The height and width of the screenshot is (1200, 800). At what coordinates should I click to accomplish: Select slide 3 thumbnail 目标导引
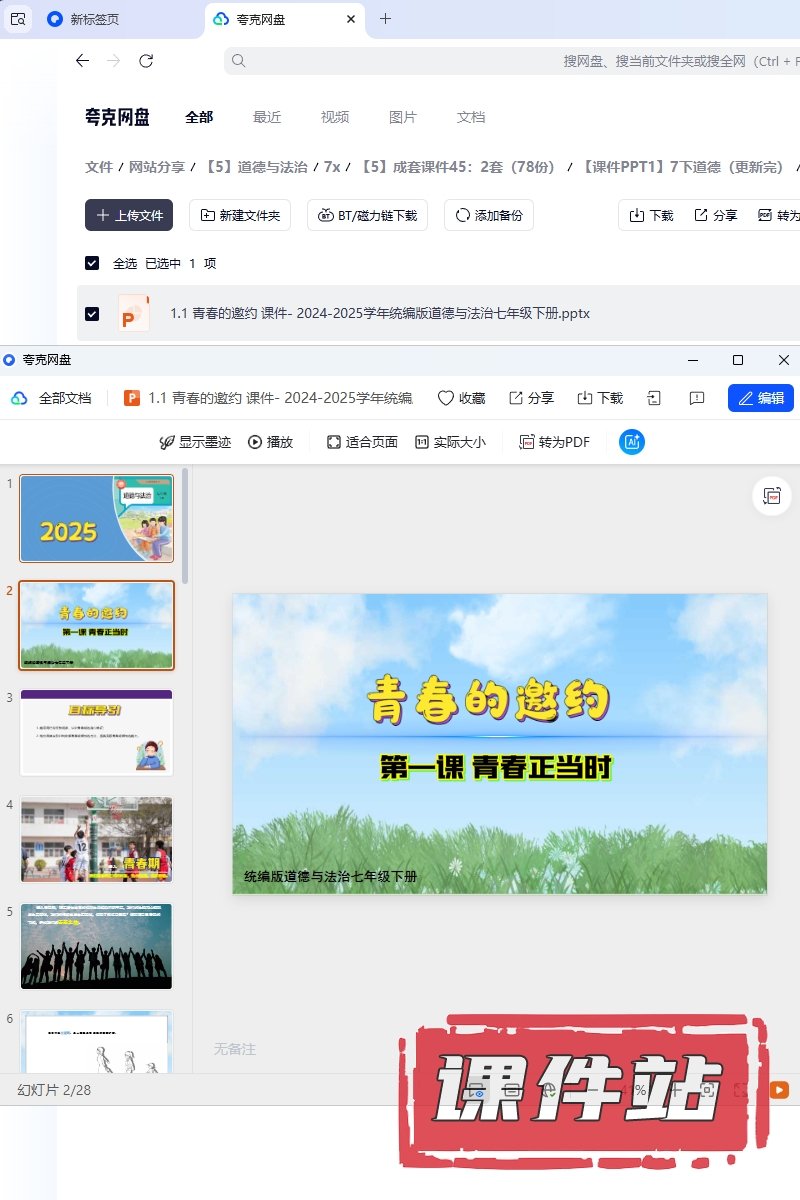pyautogui.click(x=97, y=732)
